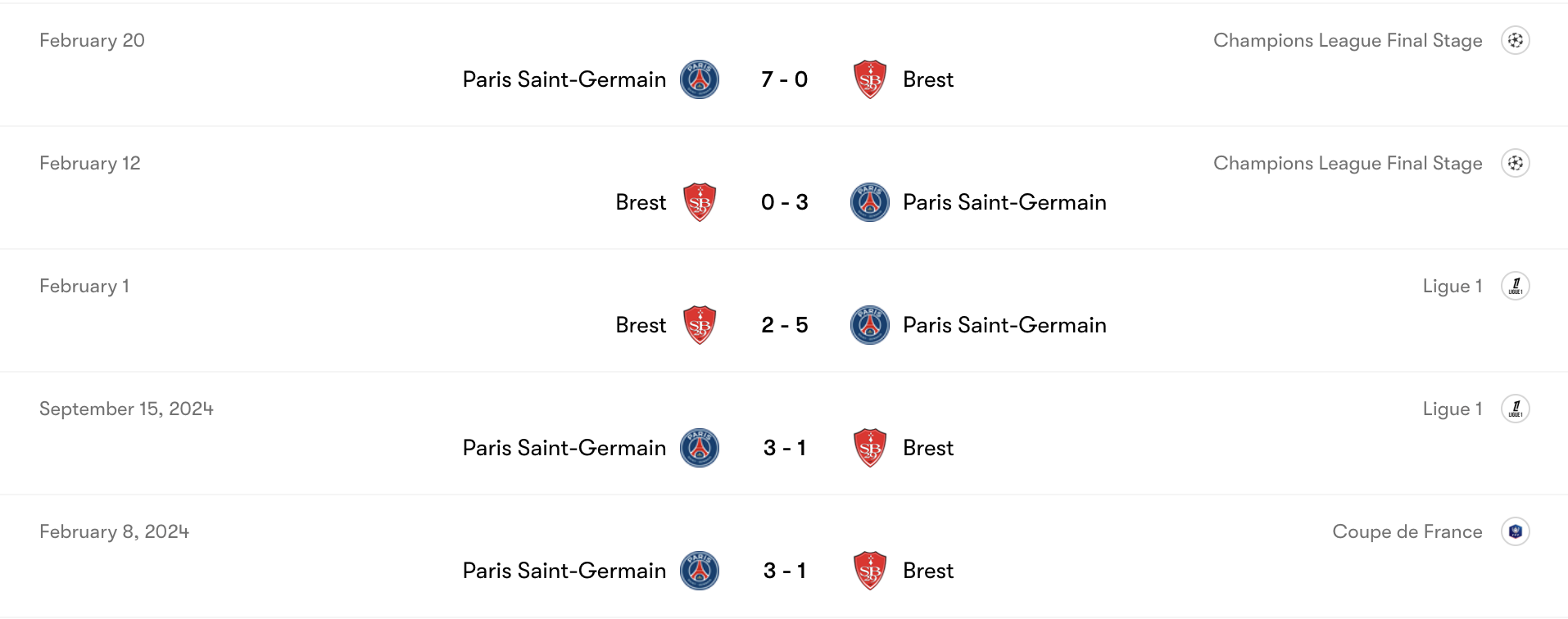Select the Ligue 1 icon next to February 1
The image size is (1568, 619).
tap(1516, 285)
